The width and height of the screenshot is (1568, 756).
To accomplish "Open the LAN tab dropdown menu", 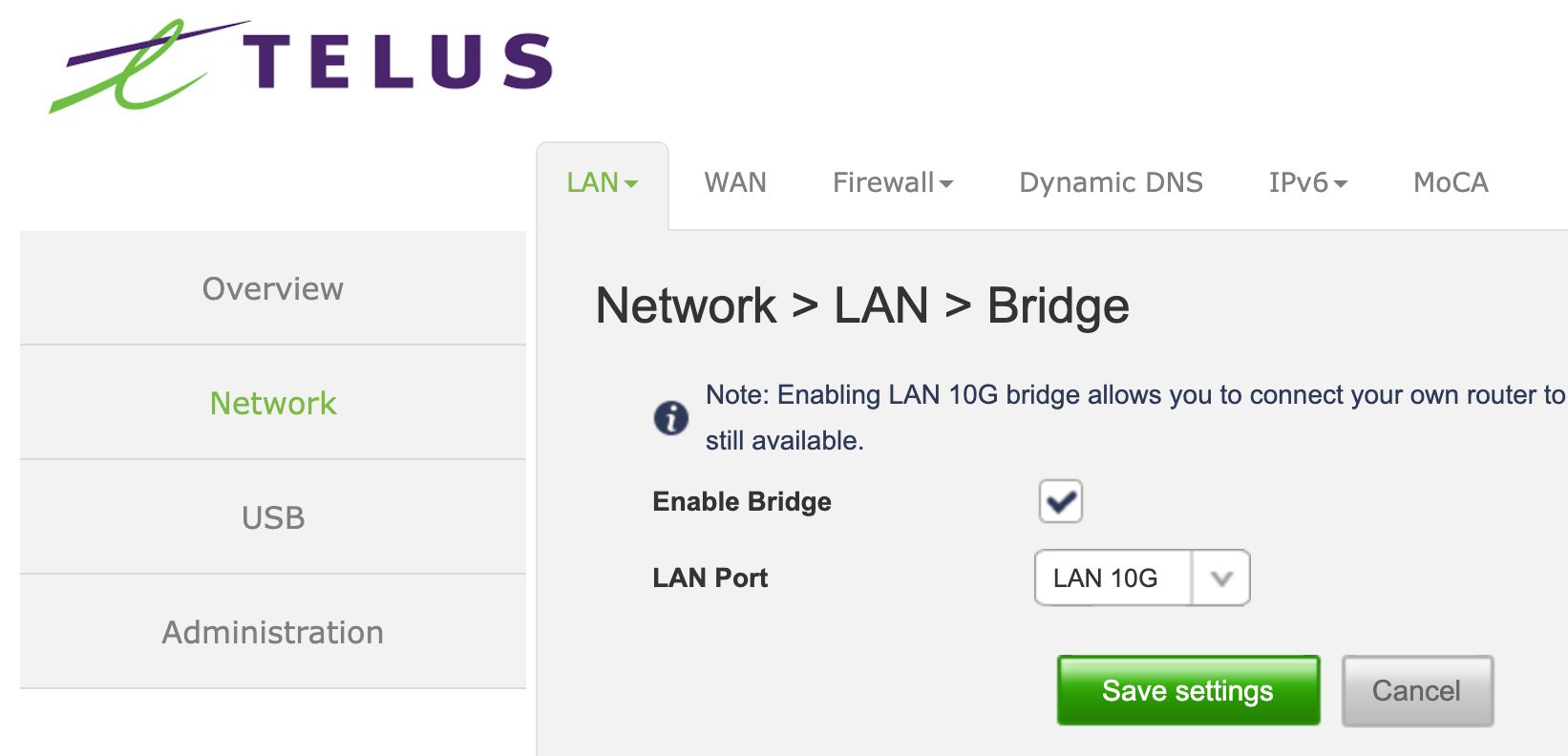I will click(602, 182).
